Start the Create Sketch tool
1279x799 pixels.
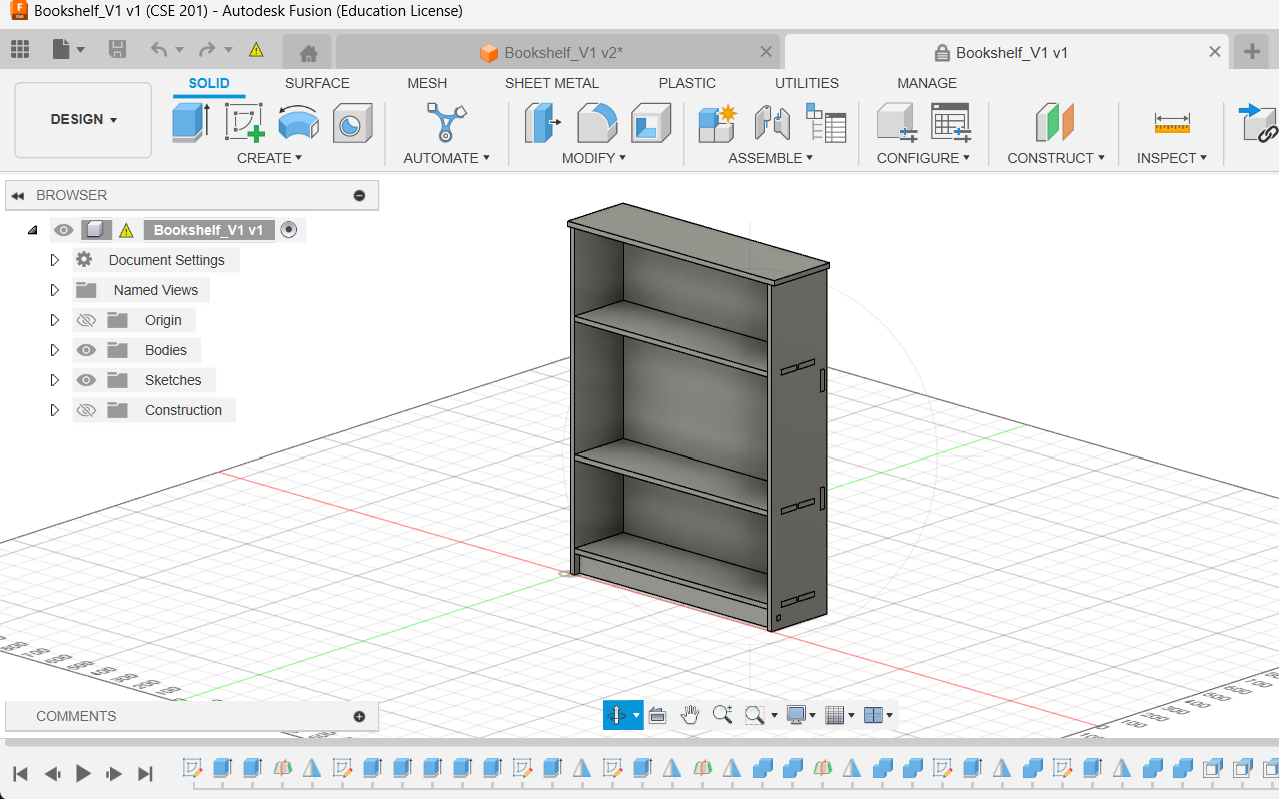244,123
